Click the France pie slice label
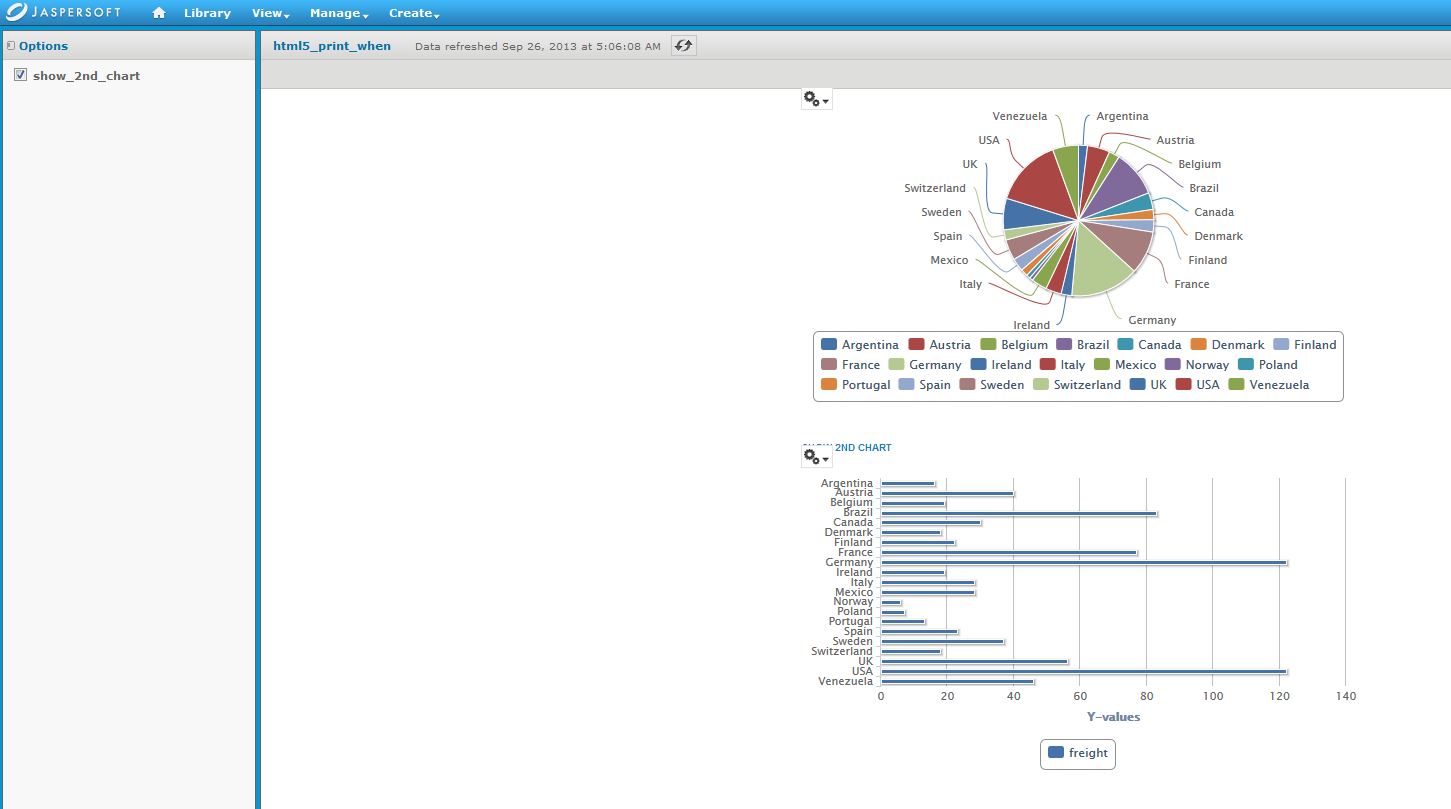Image resolution: width=1451 pixels, height=809 pixels. 1192,284
